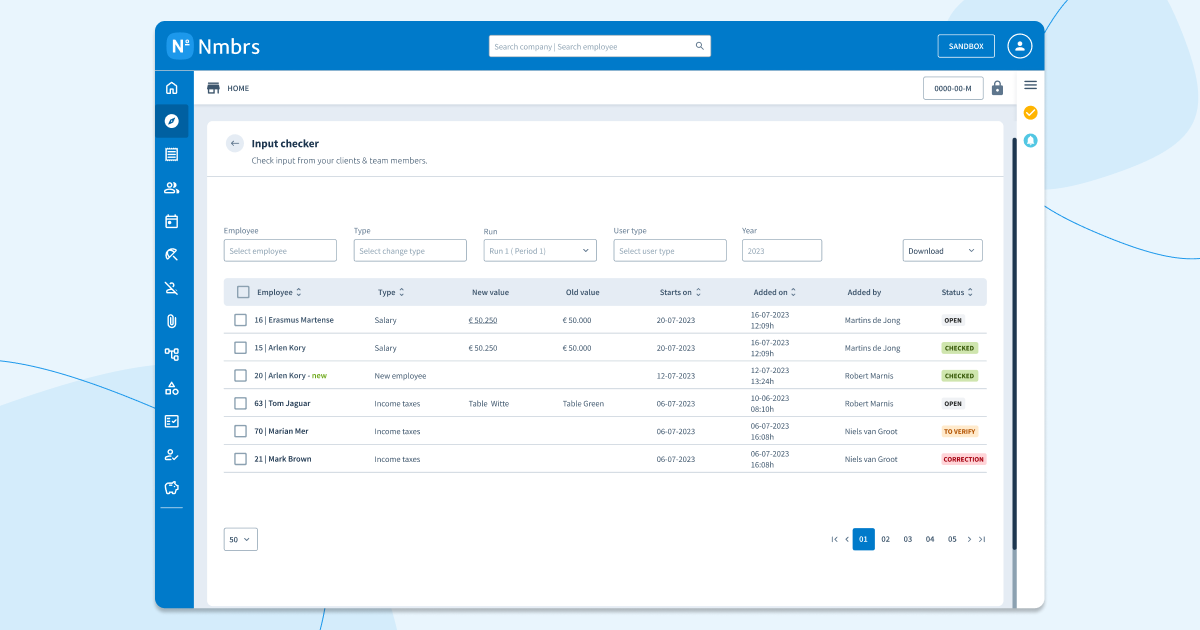Screen dimensions: 1200x630
Task: Check the box for Mark Brown
Action: pos(240,459)
